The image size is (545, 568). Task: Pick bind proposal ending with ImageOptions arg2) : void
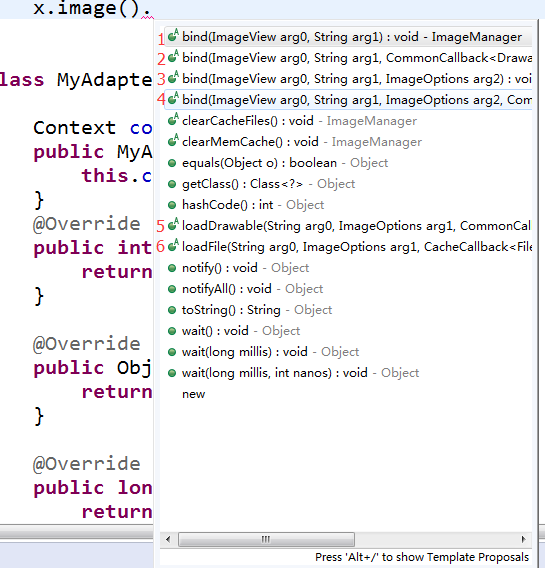pyautogui.click(x=349, y=79)
